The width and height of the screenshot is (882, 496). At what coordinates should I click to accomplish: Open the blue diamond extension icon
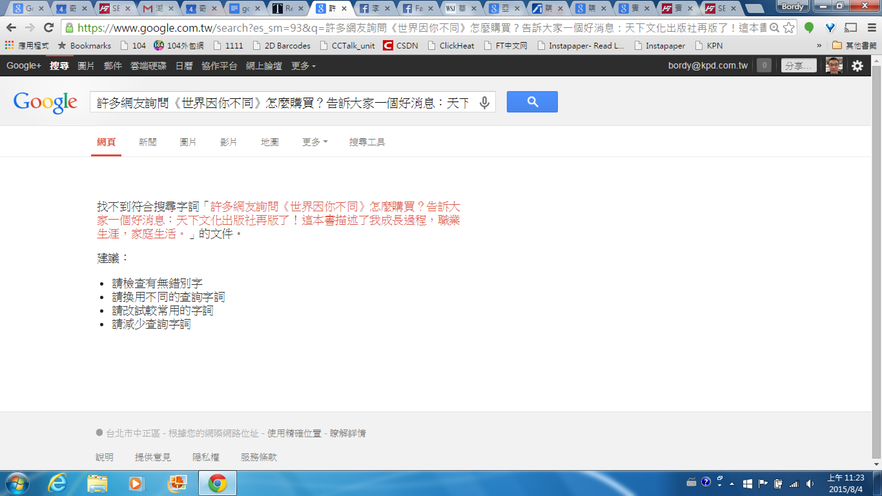830,28
